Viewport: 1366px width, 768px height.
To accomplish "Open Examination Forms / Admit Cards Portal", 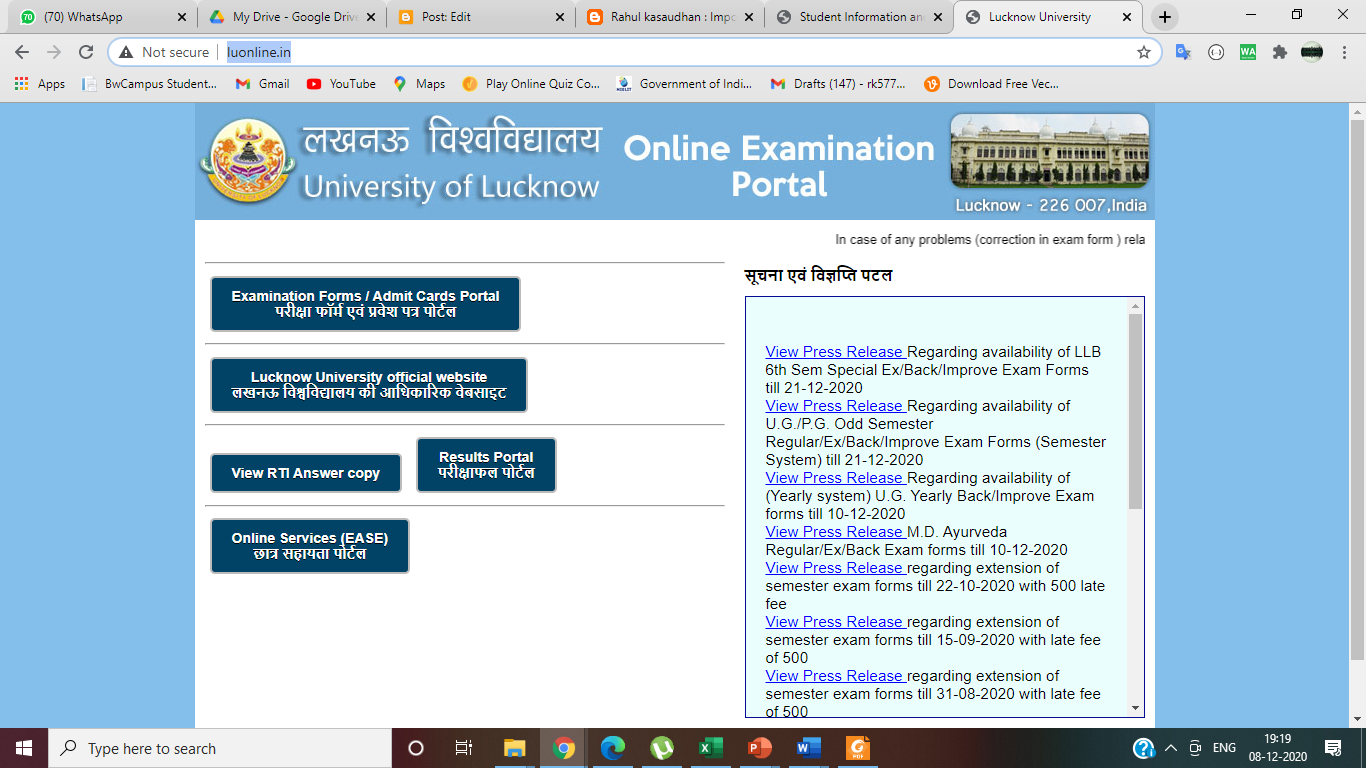I will (365, 304).
